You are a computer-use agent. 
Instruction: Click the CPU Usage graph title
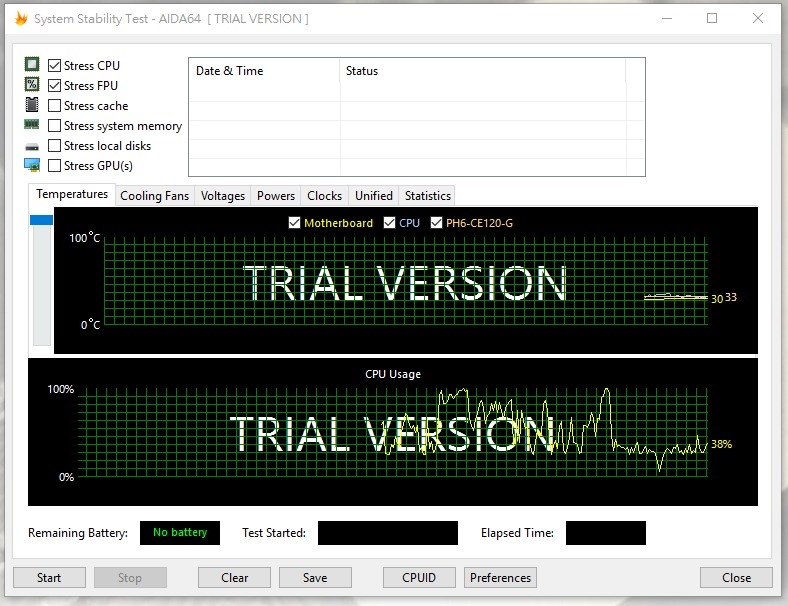[x=393, y=374]
